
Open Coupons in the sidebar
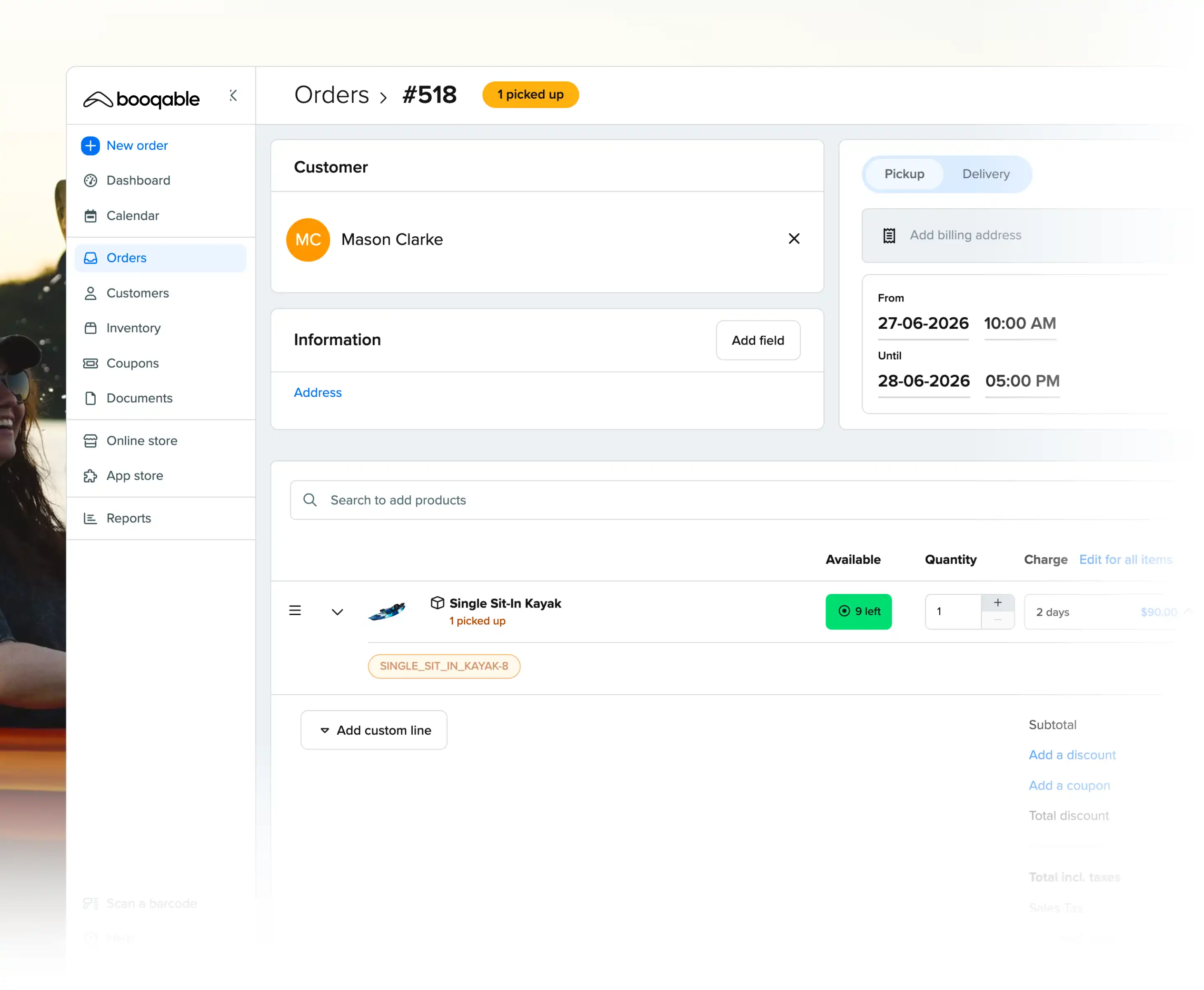tap(132, 363)
